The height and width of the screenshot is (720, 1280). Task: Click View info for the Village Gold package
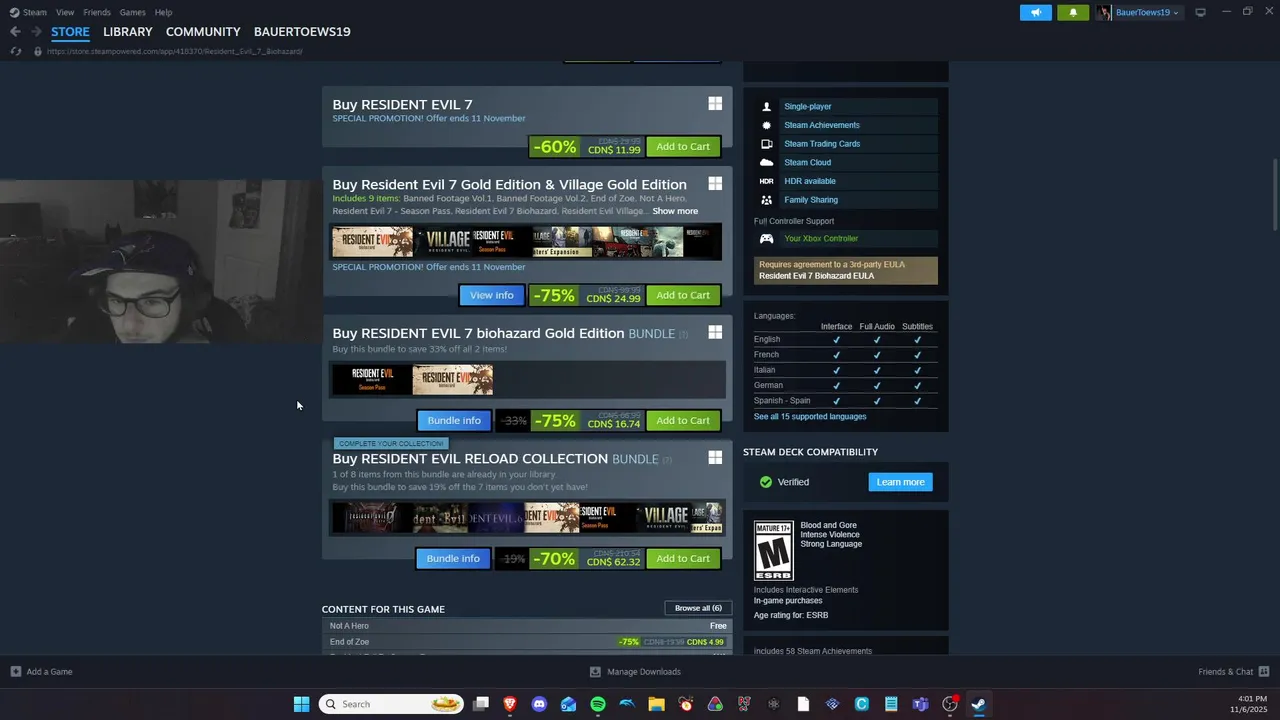492,295
